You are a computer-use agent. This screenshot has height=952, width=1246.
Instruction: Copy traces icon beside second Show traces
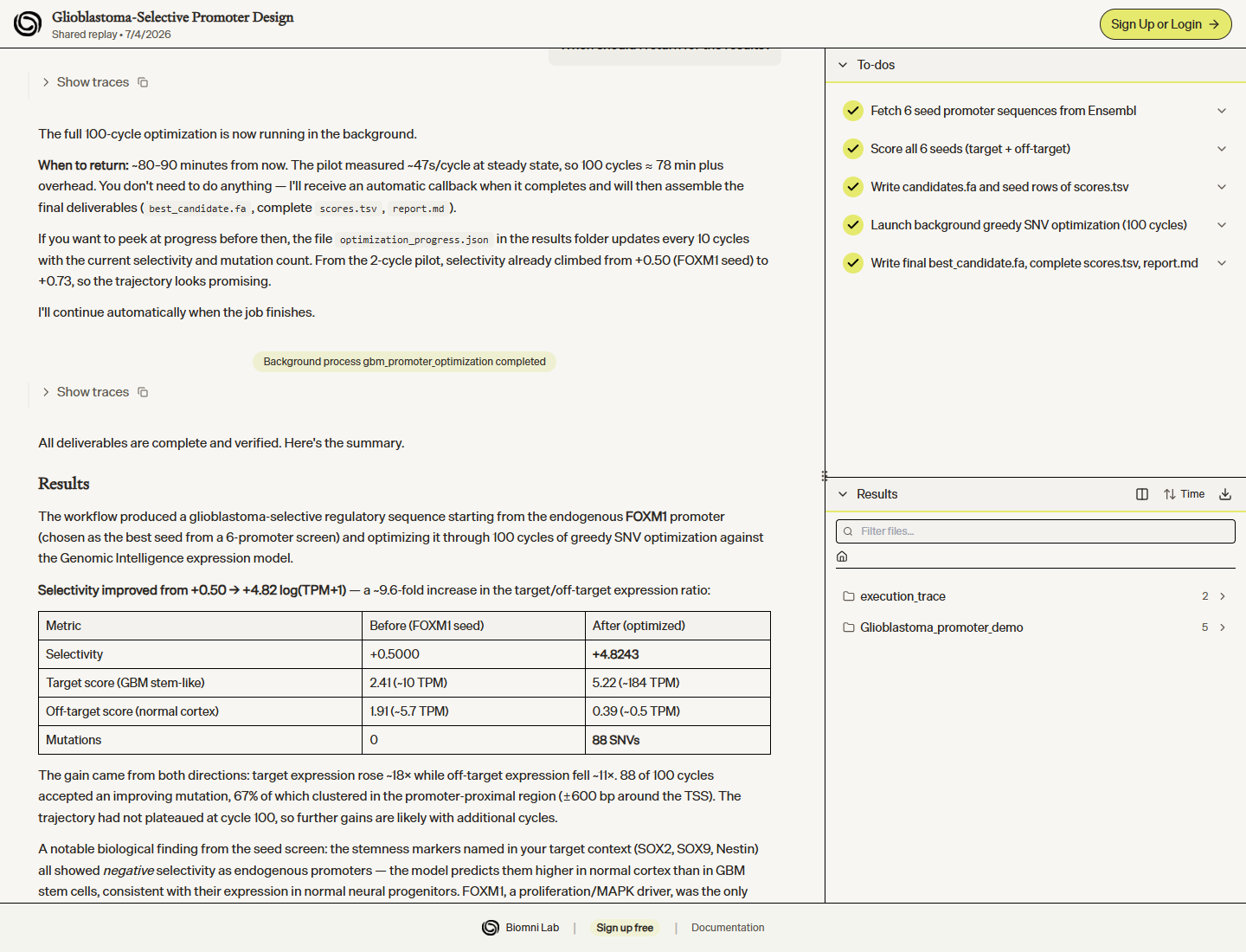pyautogui.click(x=143, y=392)
